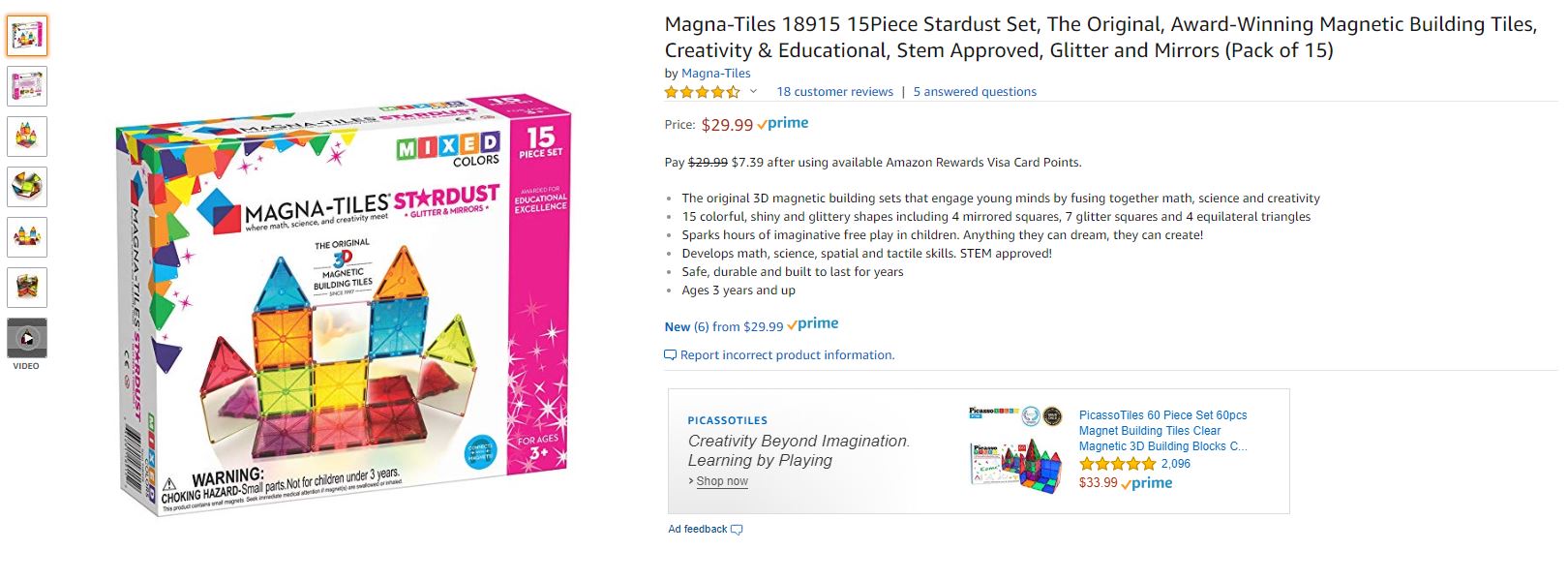Screen dimensions: 1568x581
Task: Click the prime badge next to $29.99 price
Action: point(786,123)
